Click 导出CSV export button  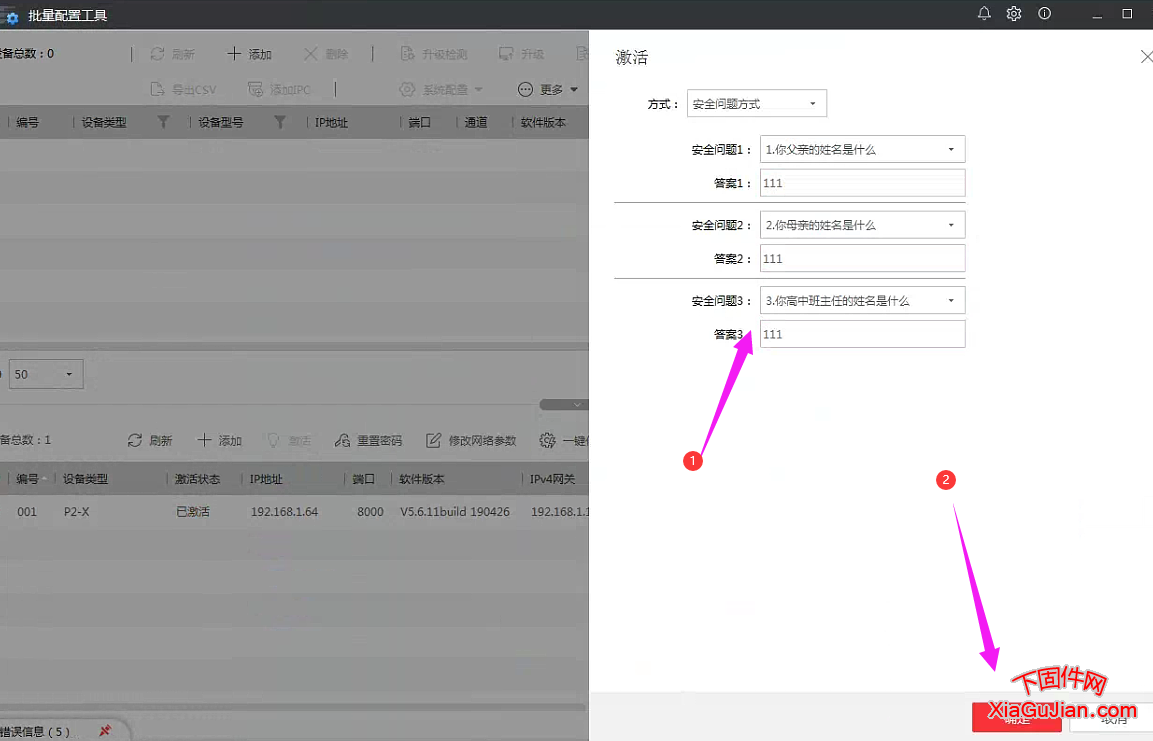pos(183,90)
